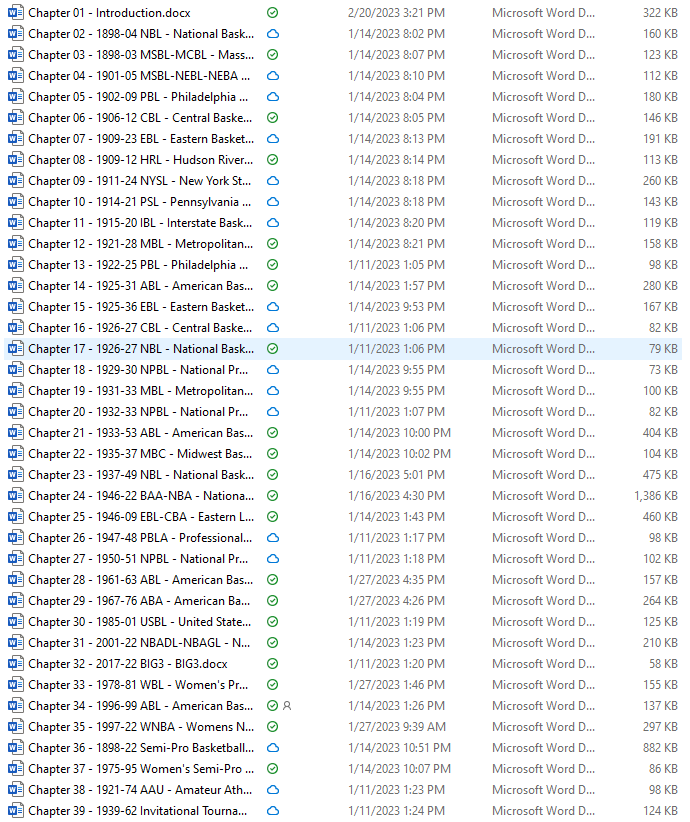
Task: Click the green synced checkmark for Chapter 34
Action: 273,706
